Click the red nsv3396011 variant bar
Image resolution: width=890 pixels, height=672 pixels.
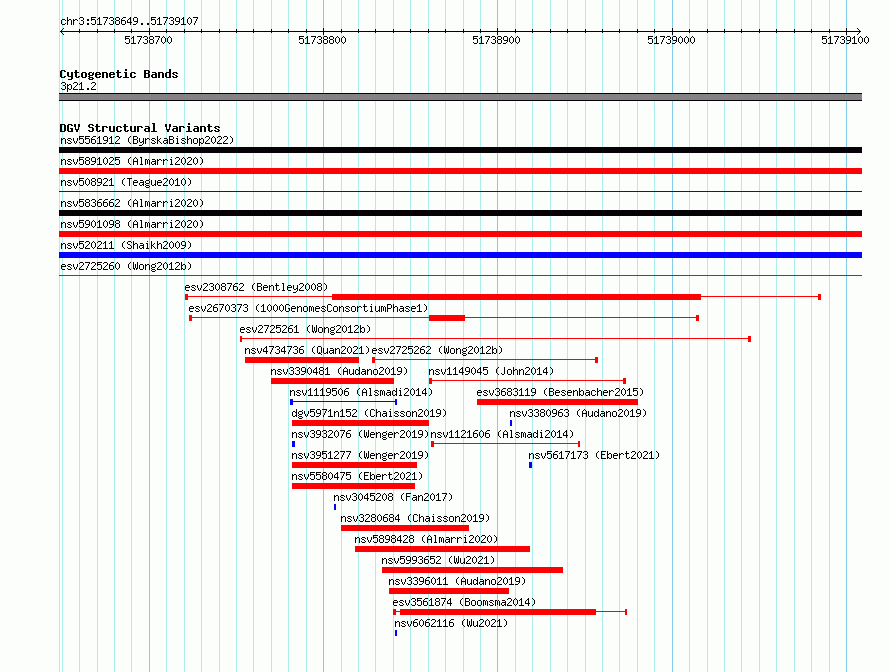click(449, 591)
